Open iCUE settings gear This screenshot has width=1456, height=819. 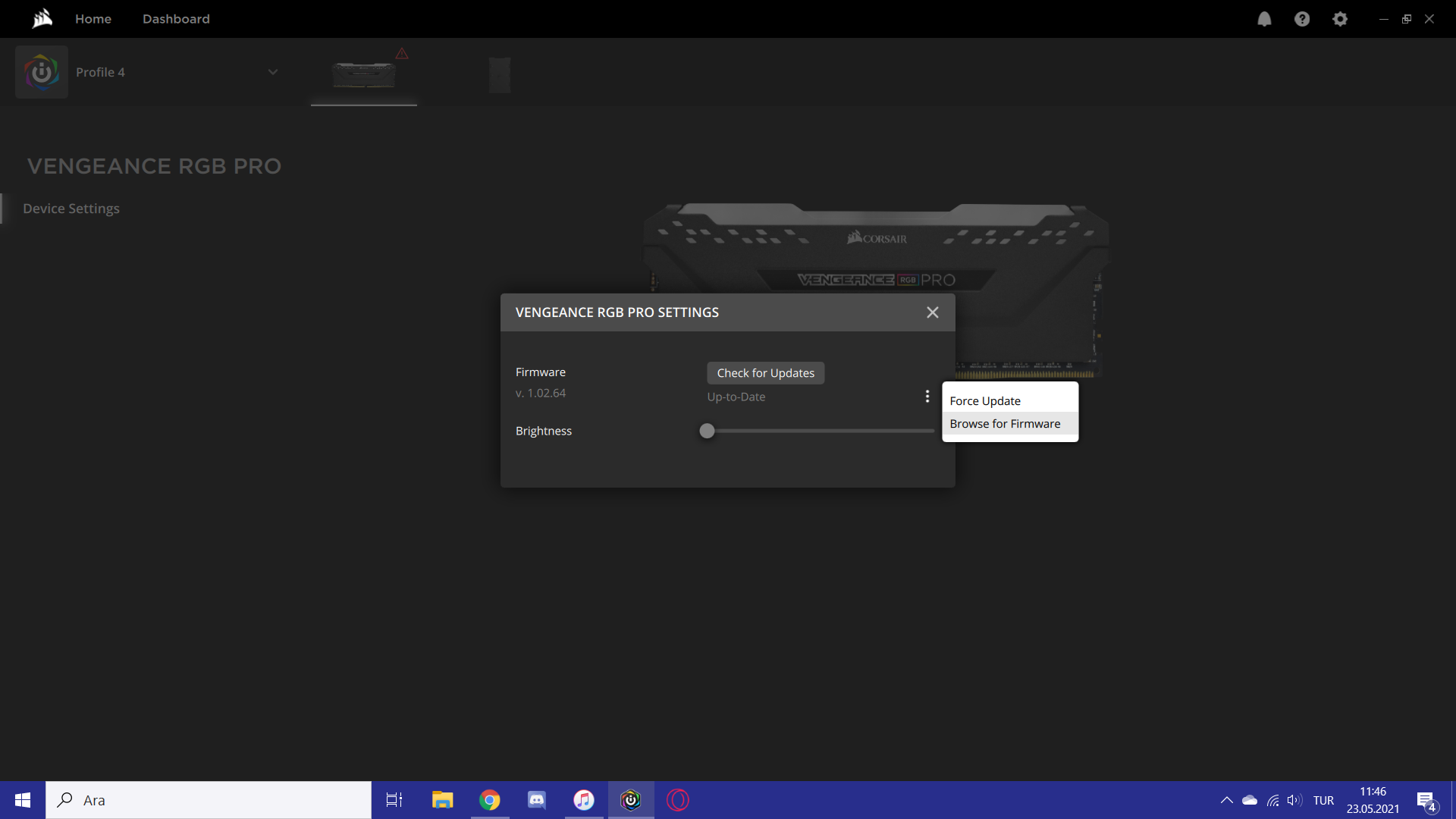[1340, 19]
